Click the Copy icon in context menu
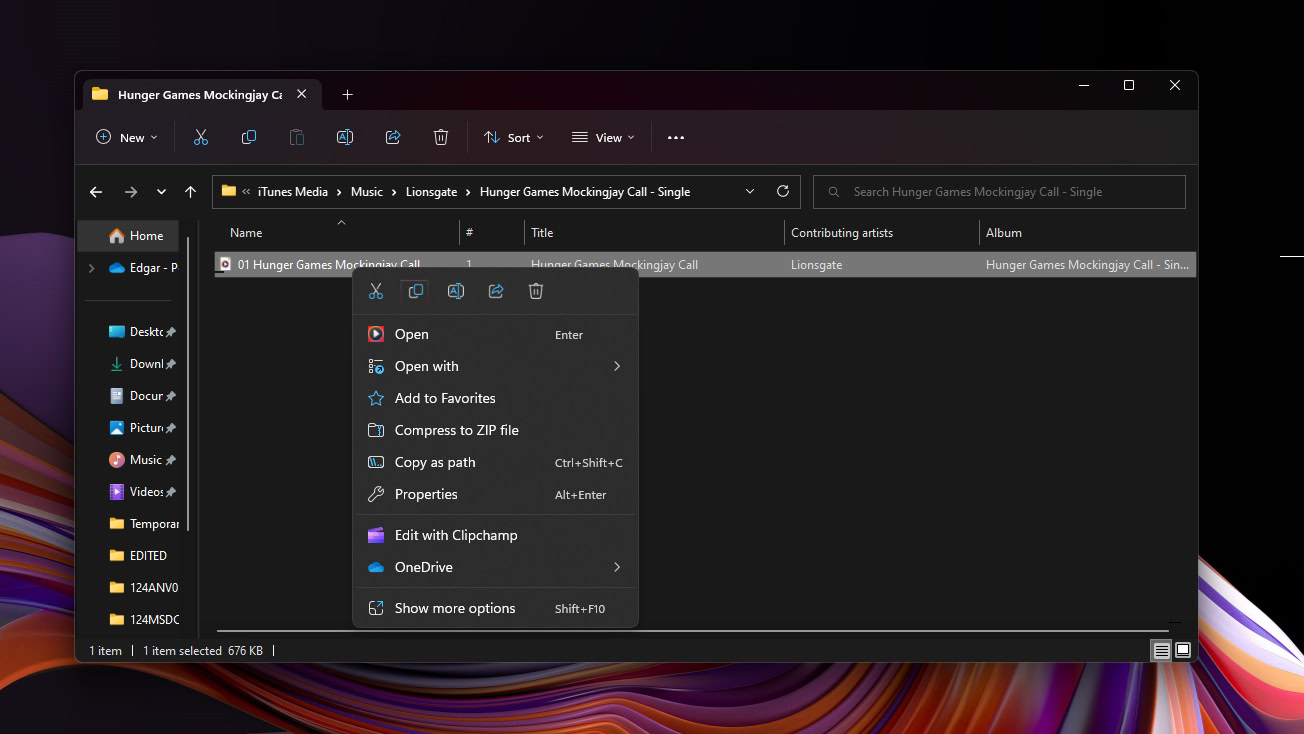 416,291
